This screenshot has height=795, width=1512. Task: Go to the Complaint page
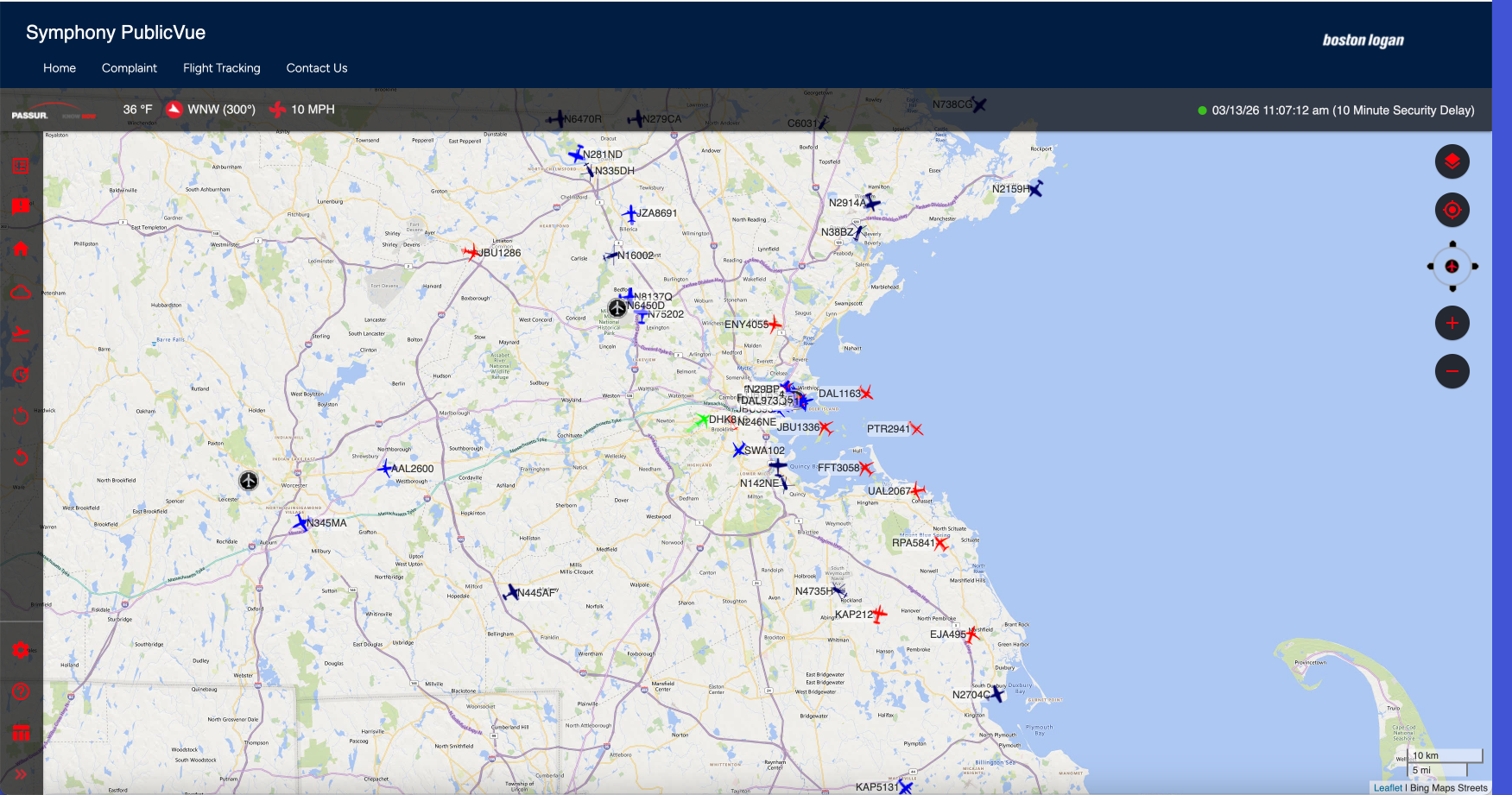point(129,68)
